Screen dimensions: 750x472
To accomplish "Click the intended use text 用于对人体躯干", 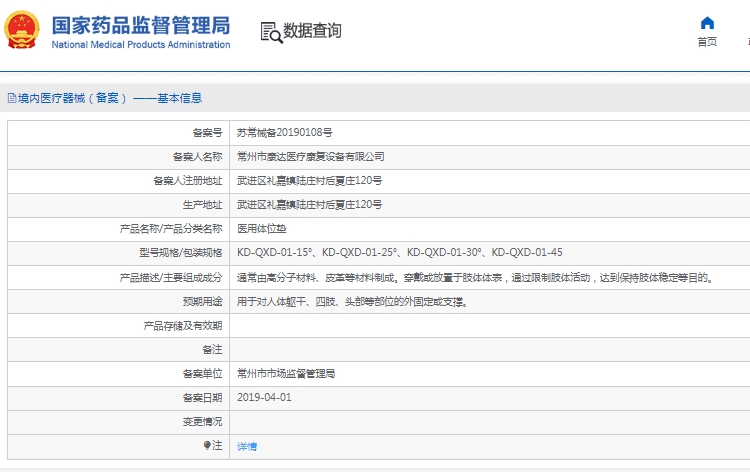I will pos(353,302).
